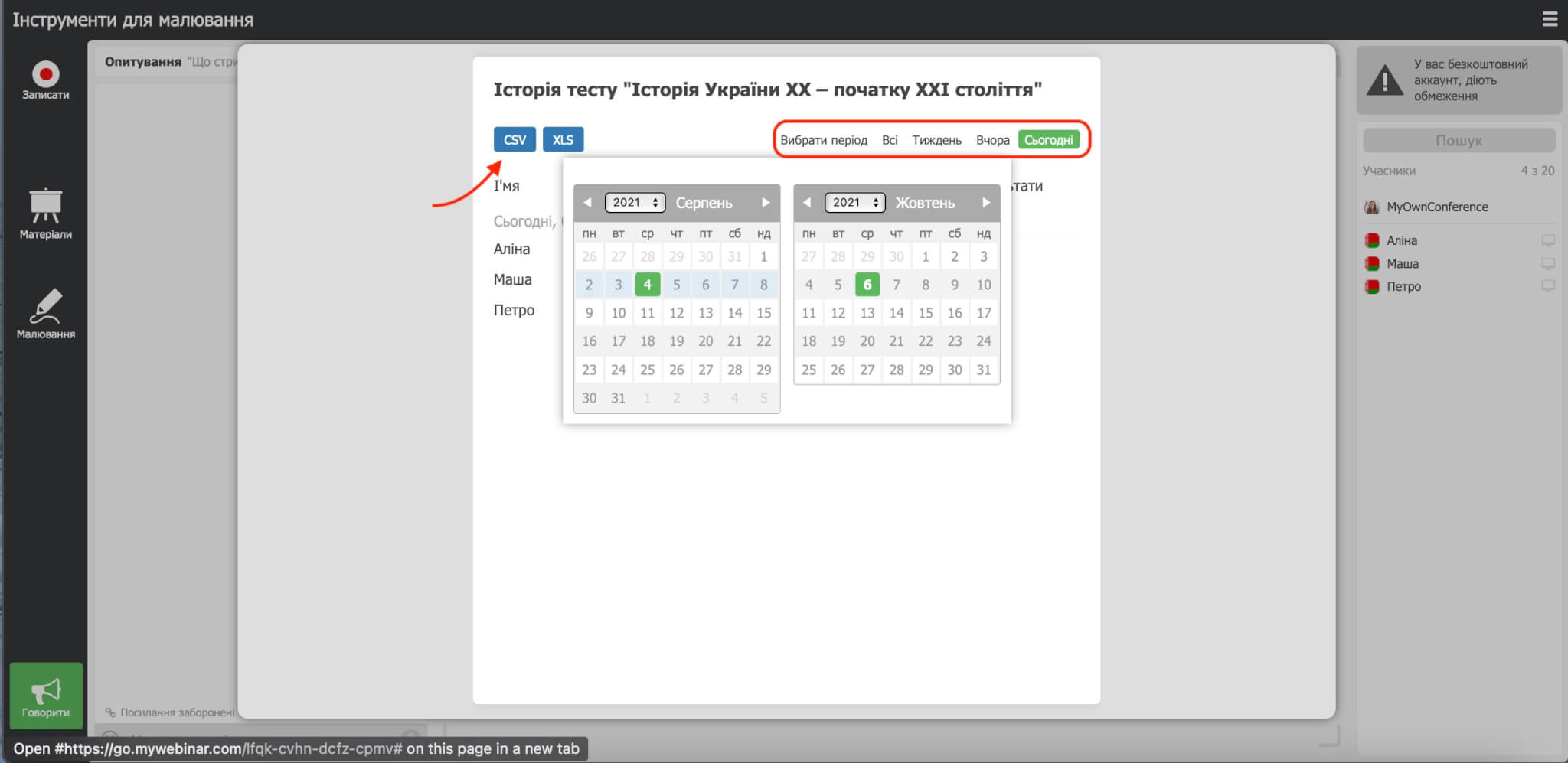
Task: Go to previous month in Серпень calendar
Action: pos(587,203)
